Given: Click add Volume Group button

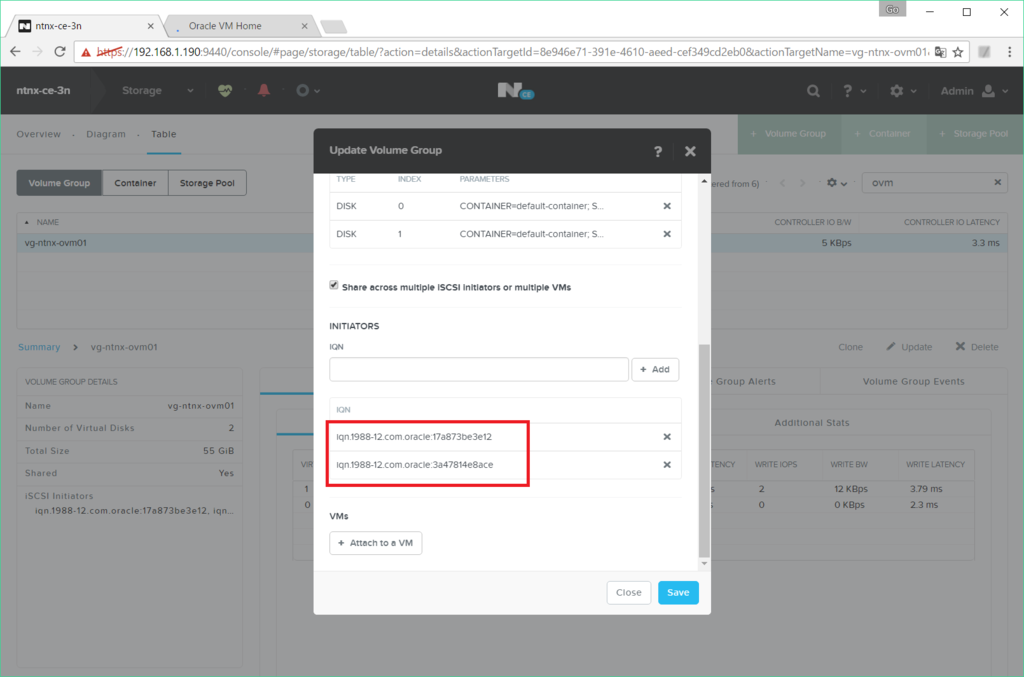Looking at the screenshot, I should (x=789, y=133).
